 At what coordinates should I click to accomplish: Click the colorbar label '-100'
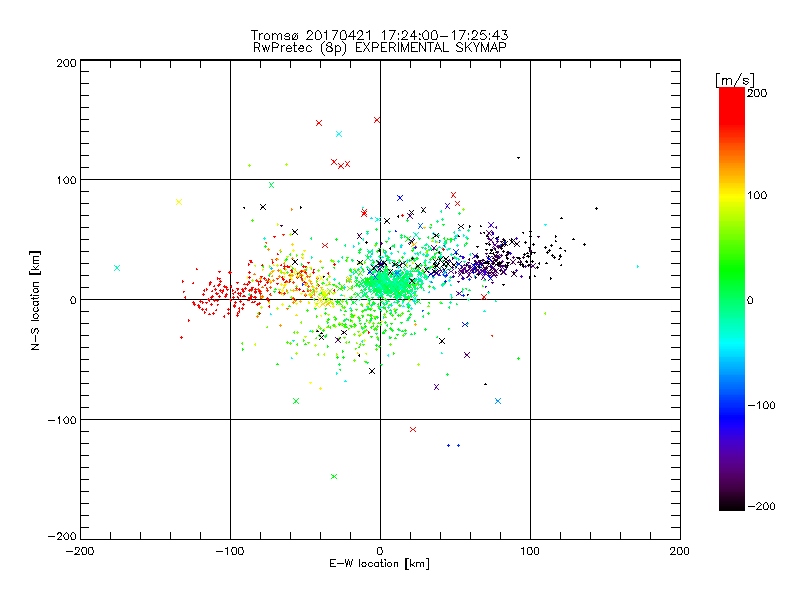click(761, 406)
